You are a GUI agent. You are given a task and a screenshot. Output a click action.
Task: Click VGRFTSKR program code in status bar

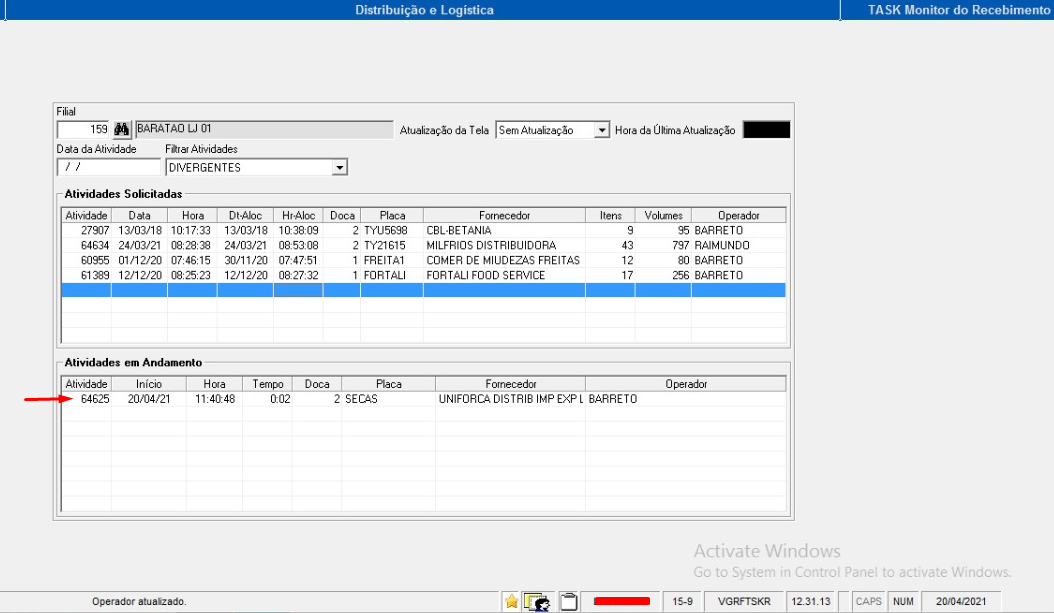point(744,602)
